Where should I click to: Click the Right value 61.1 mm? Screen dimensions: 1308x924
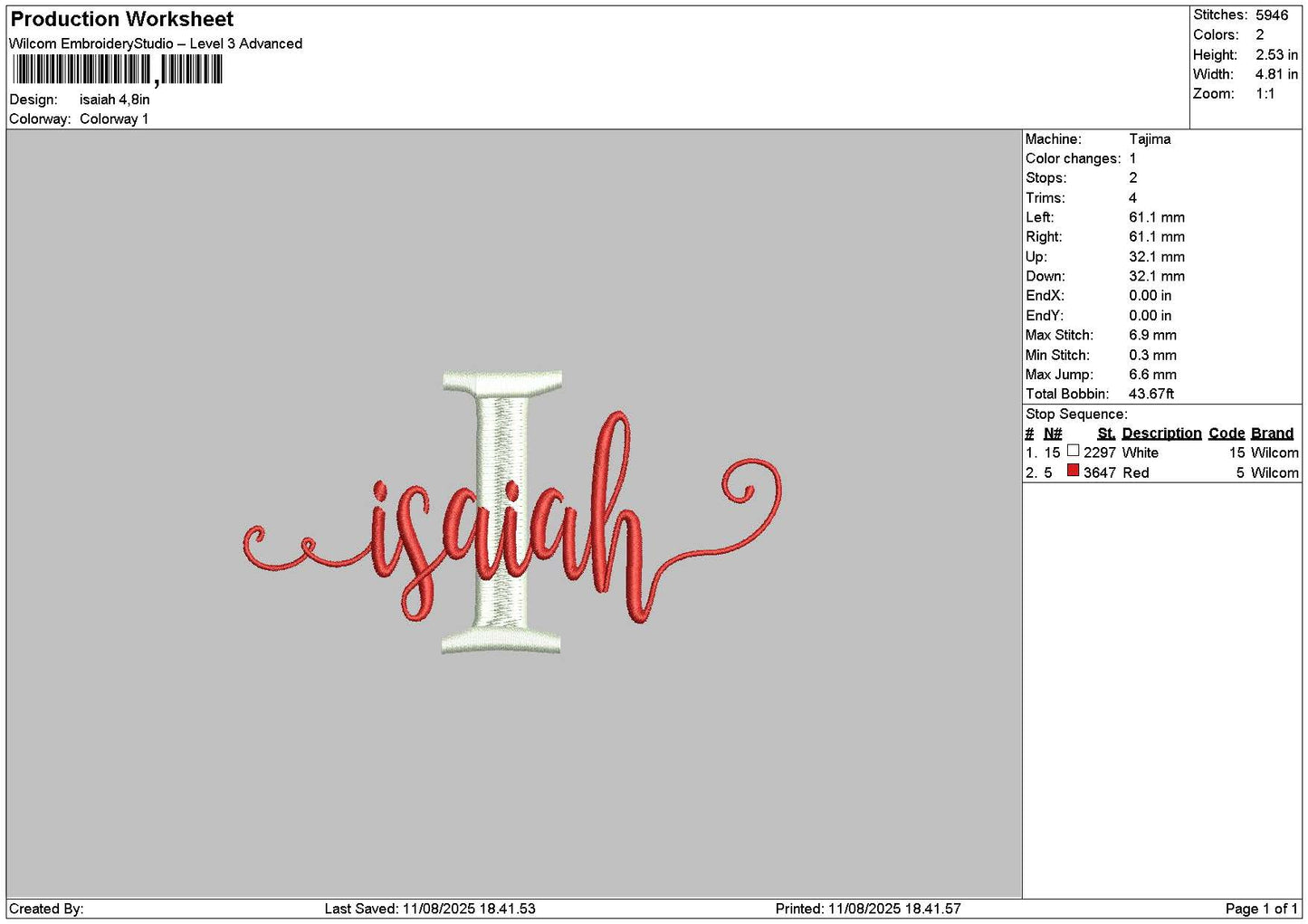(x=1157, y=236)
